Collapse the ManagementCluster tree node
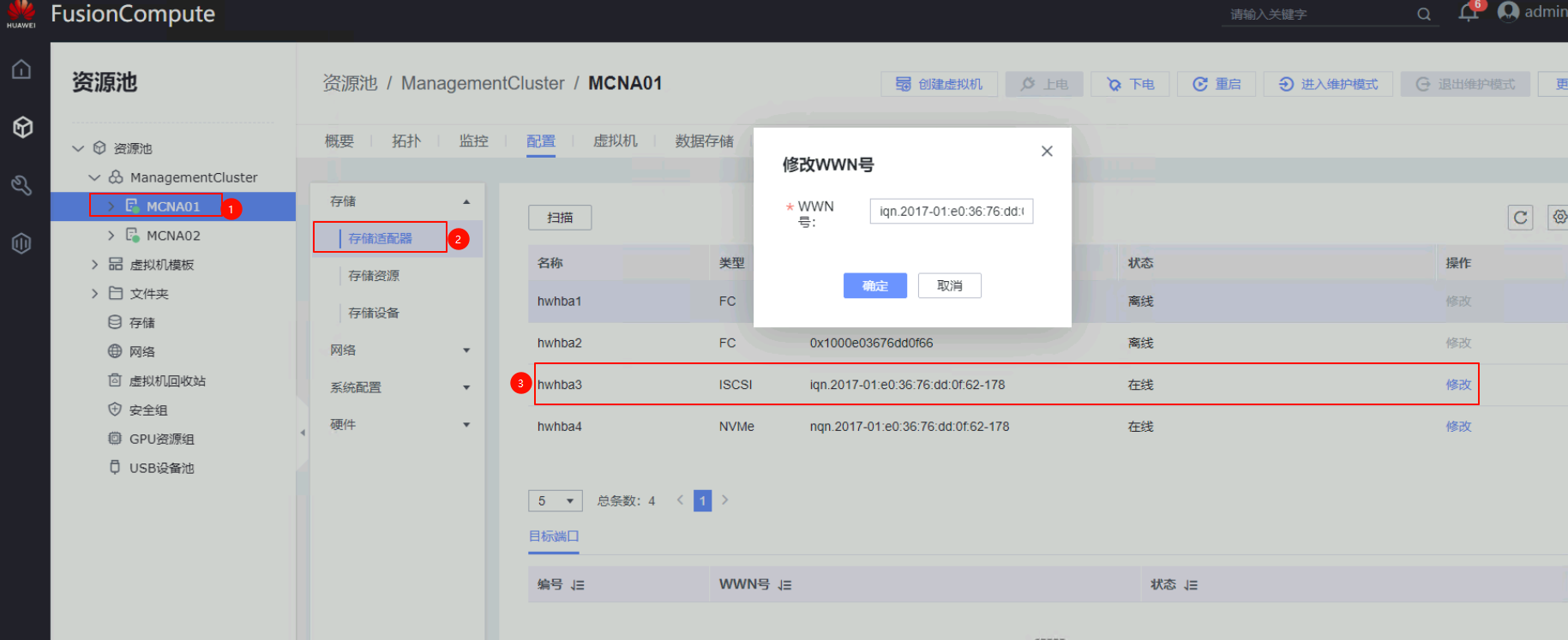 coord(94,177)
